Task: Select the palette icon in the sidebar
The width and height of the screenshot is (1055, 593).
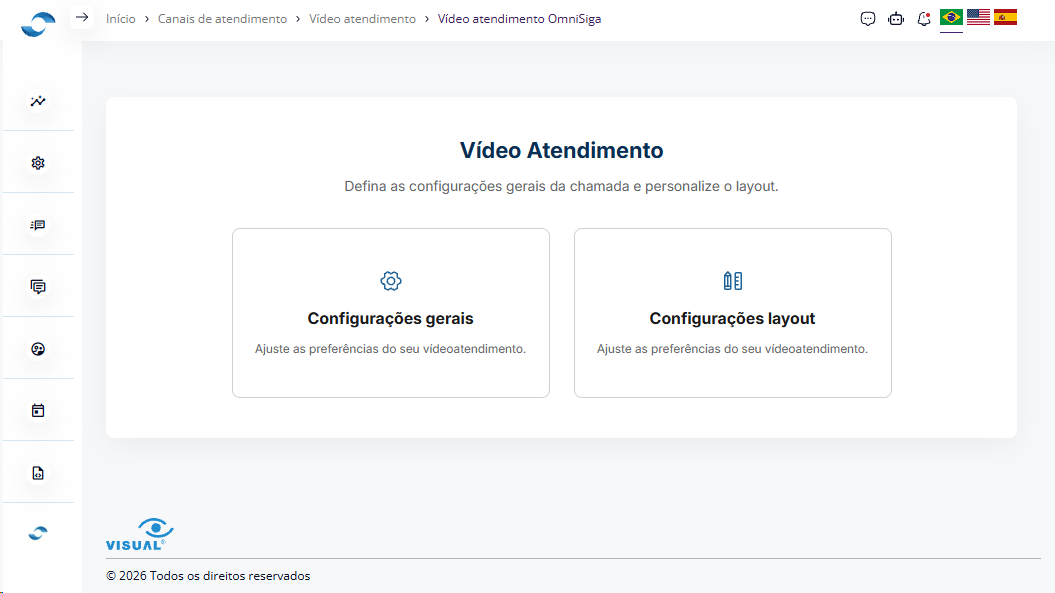Action: (x=38, y=349)
